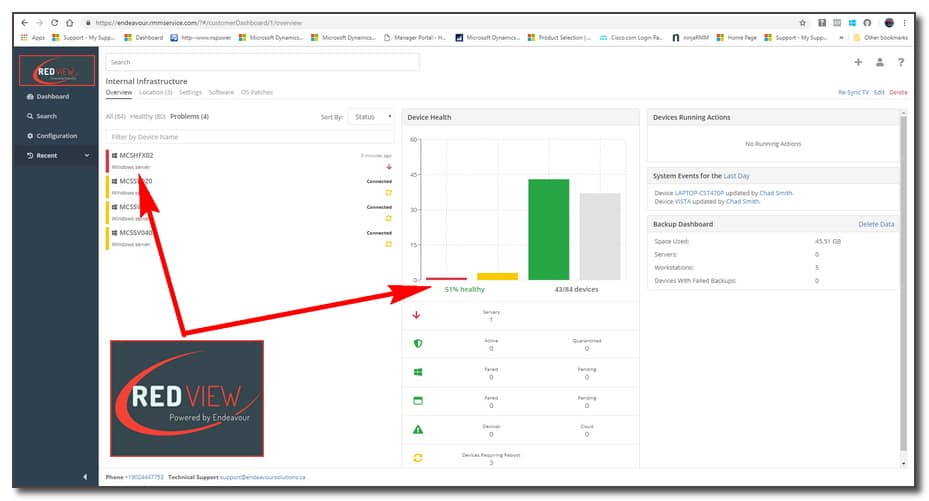Click the green bar in Device Health chart
929x501 pixels.
[x=548, y=229]
